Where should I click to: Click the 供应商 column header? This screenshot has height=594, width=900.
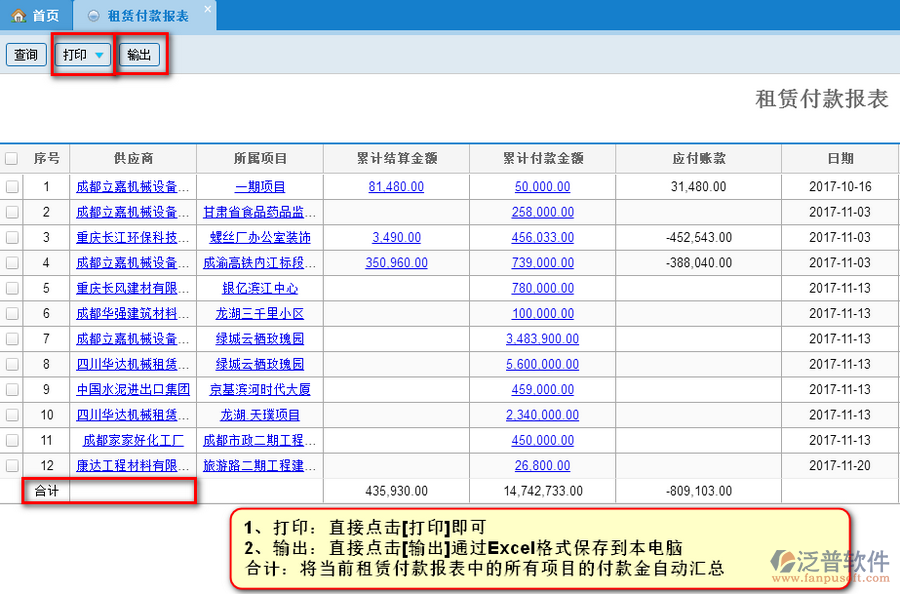coord(133,158)
